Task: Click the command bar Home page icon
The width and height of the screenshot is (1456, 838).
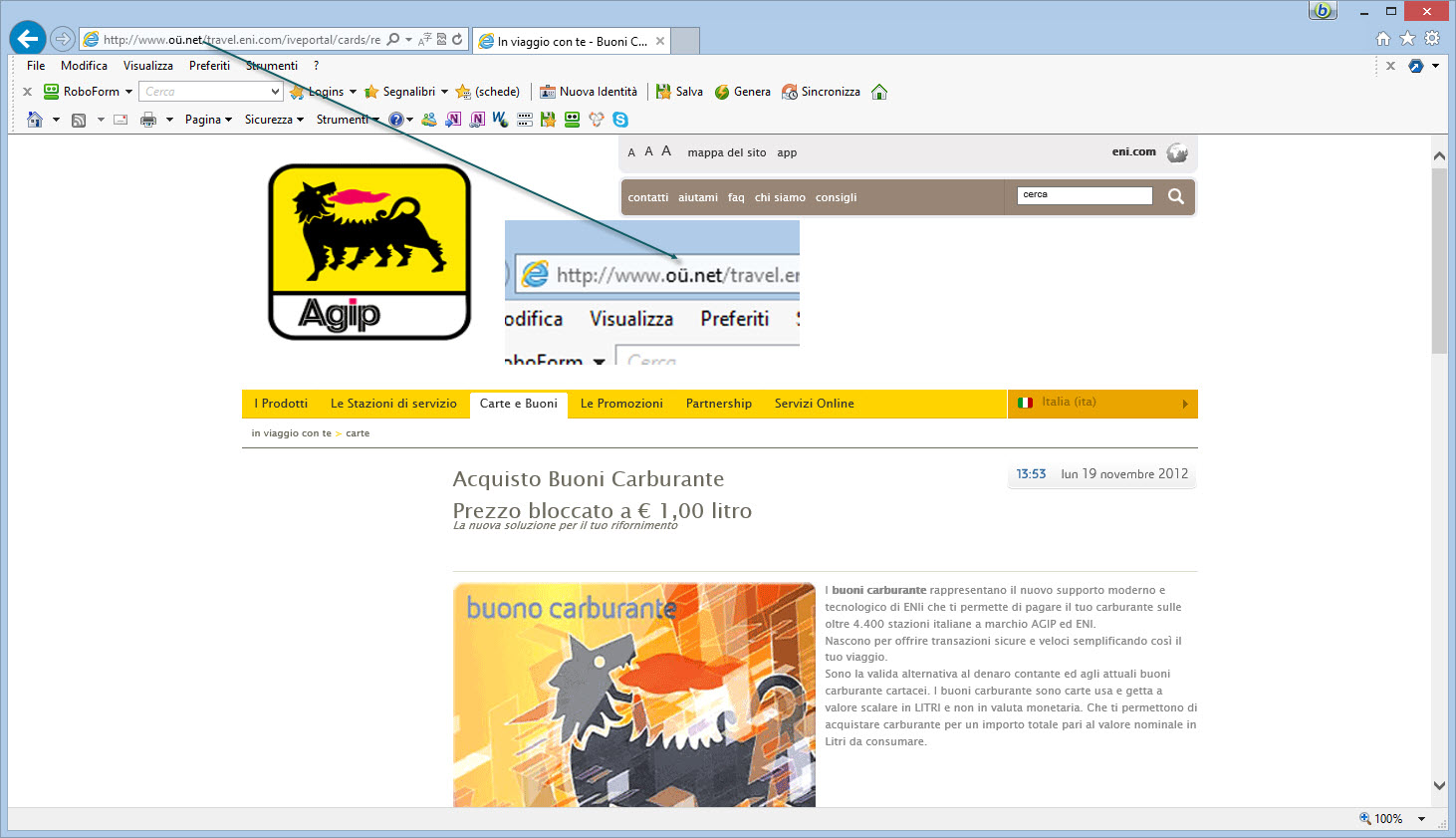Action: [35, 120]
